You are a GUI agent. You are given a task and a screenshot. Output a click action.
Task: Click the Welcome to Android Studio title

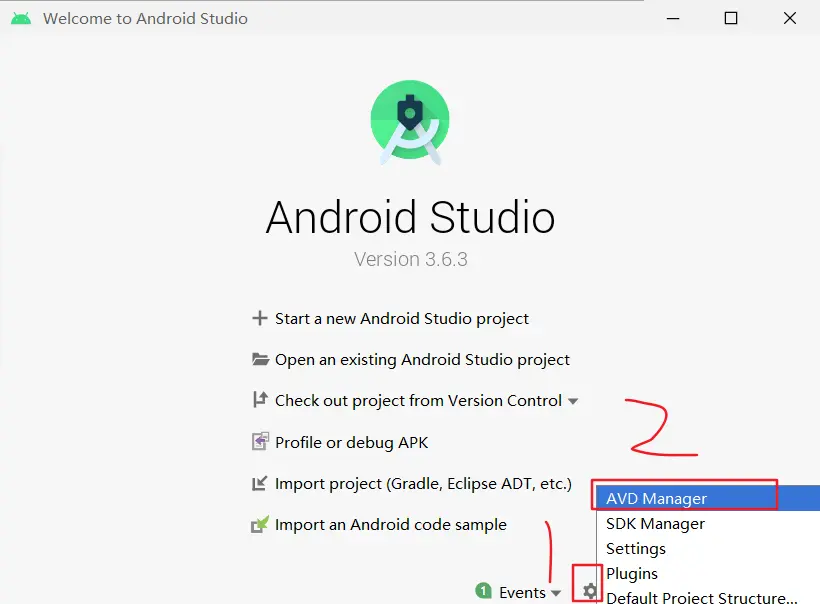145,19
